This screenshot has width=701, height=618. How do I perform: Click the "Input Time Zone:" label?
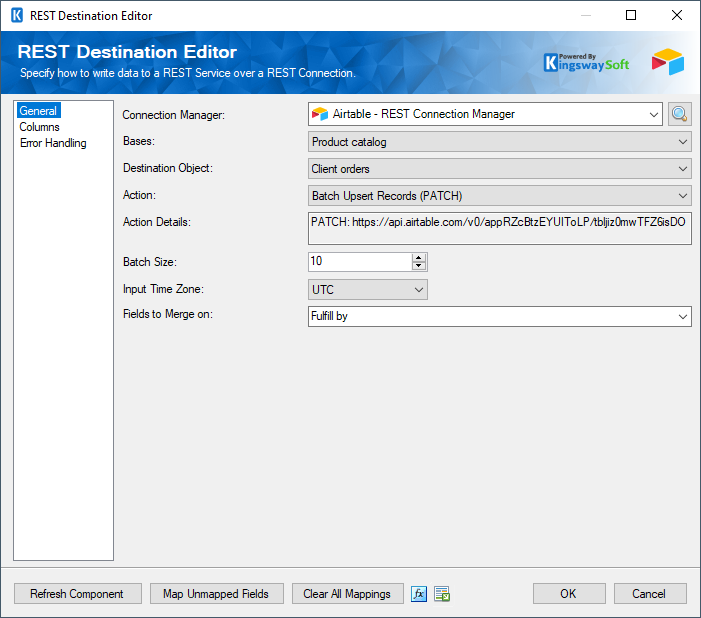tap(163, 289)
